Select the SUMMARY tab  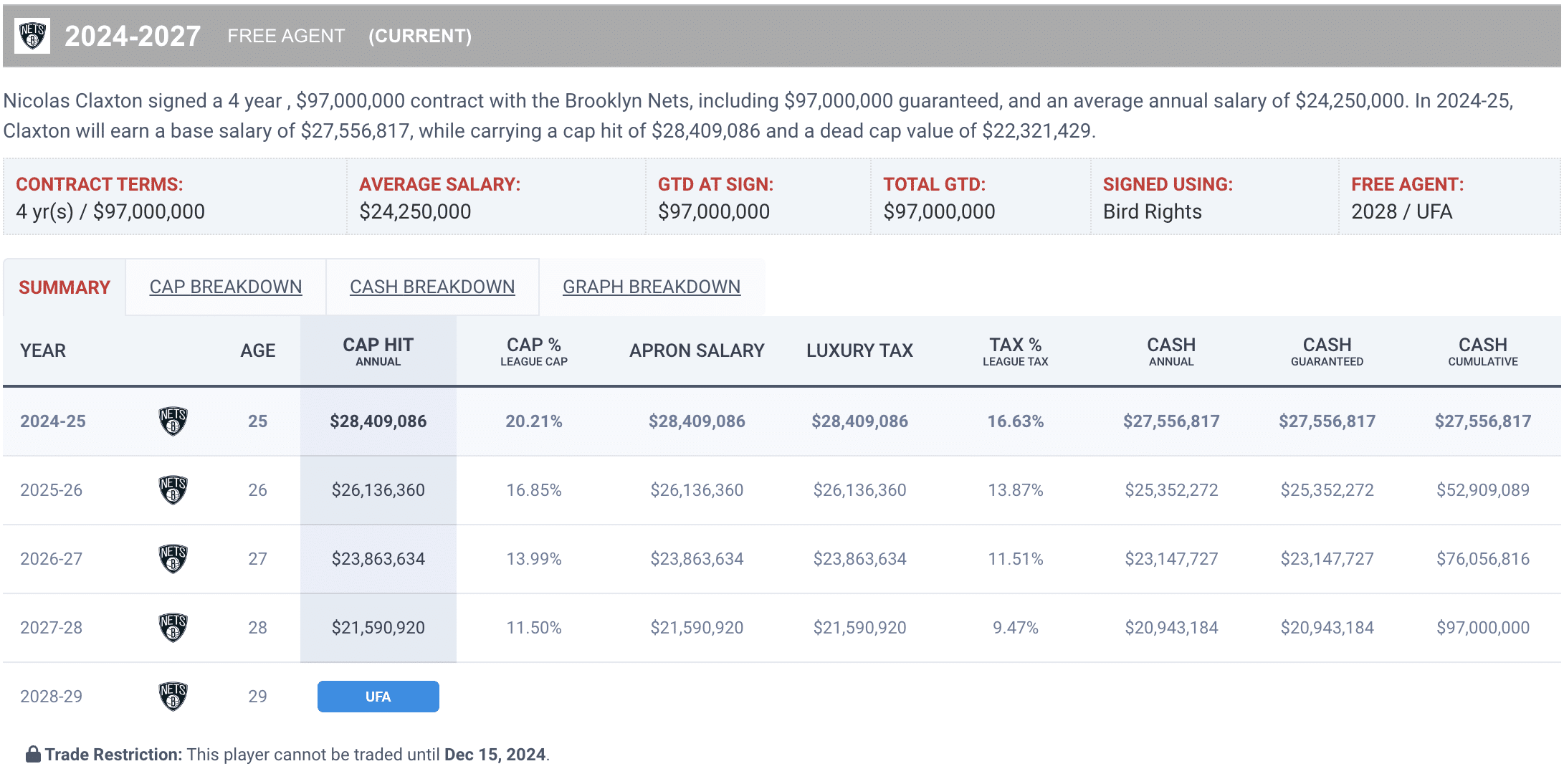click(x=65, y=287)
